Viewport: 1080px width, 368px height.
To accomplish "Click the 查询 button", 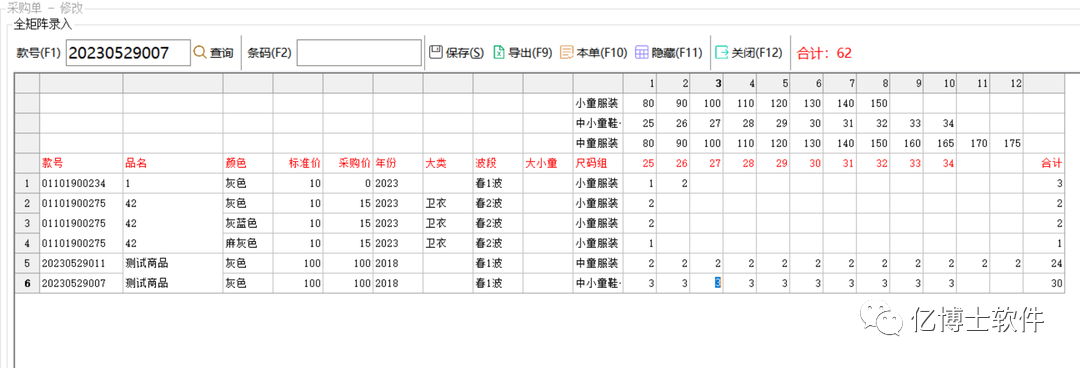I will tap(214, 52).
